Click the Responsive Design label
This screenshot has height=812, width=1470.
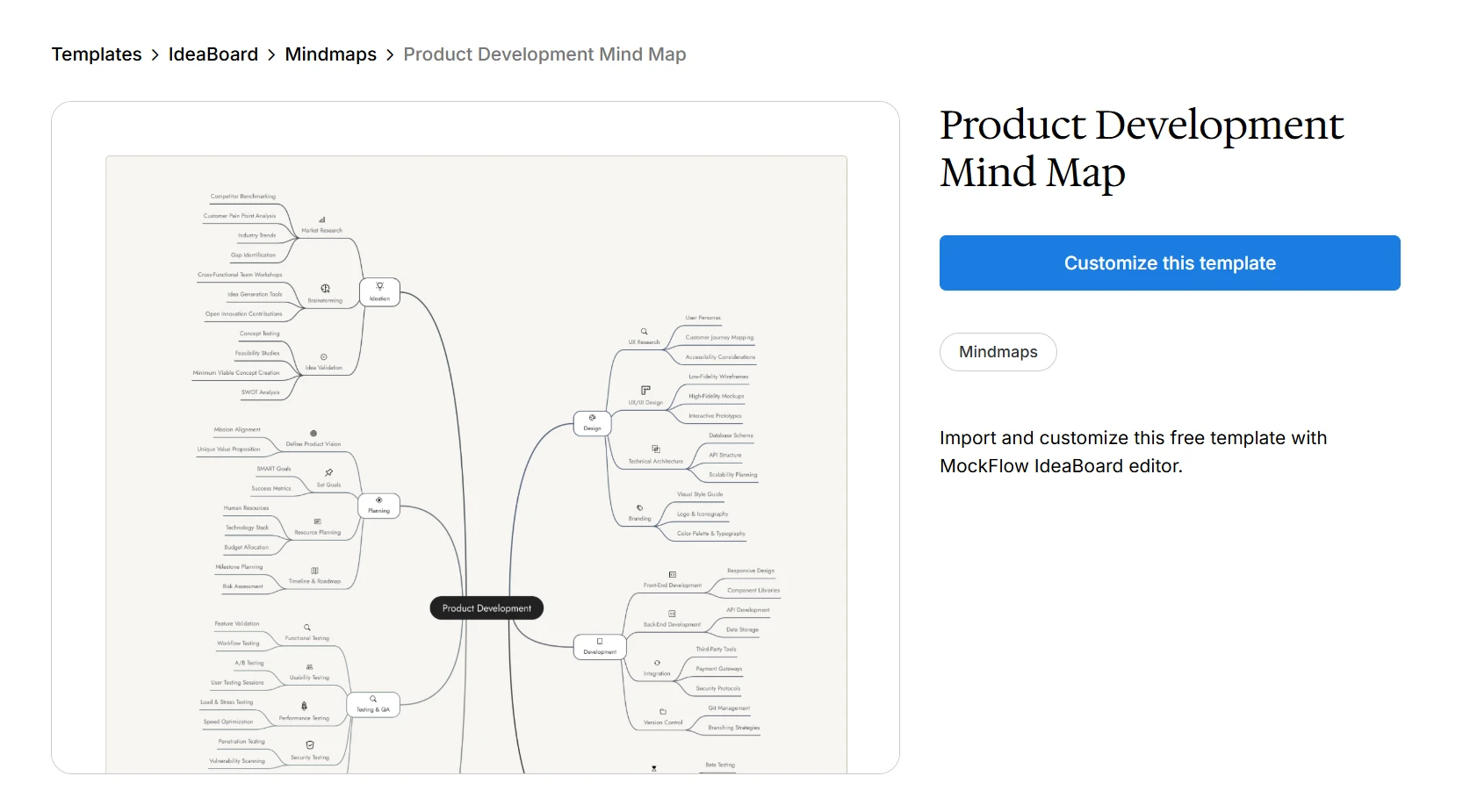tap(751, 571)
